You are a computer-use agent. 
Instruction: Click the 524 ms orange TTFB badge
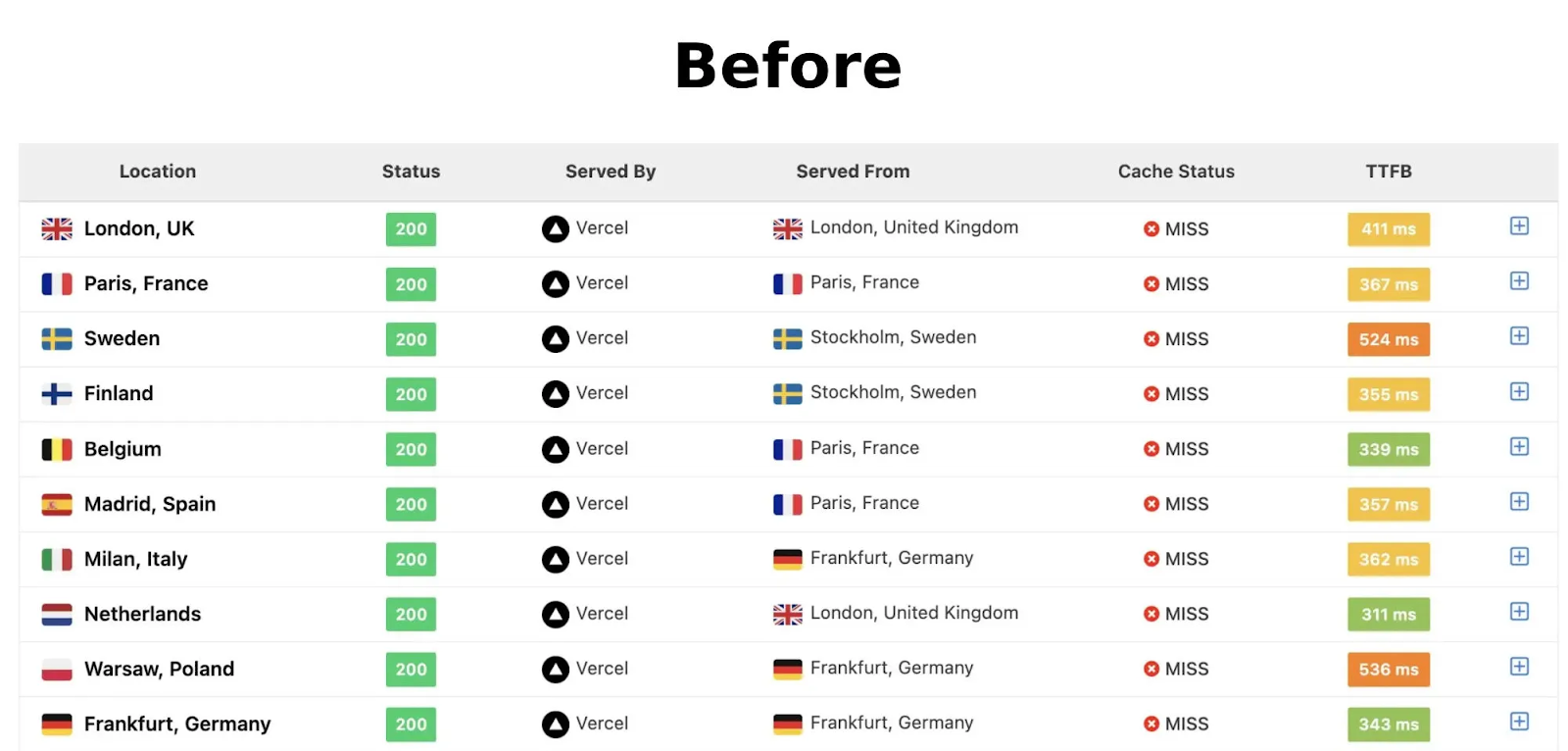click(1389, 339)
